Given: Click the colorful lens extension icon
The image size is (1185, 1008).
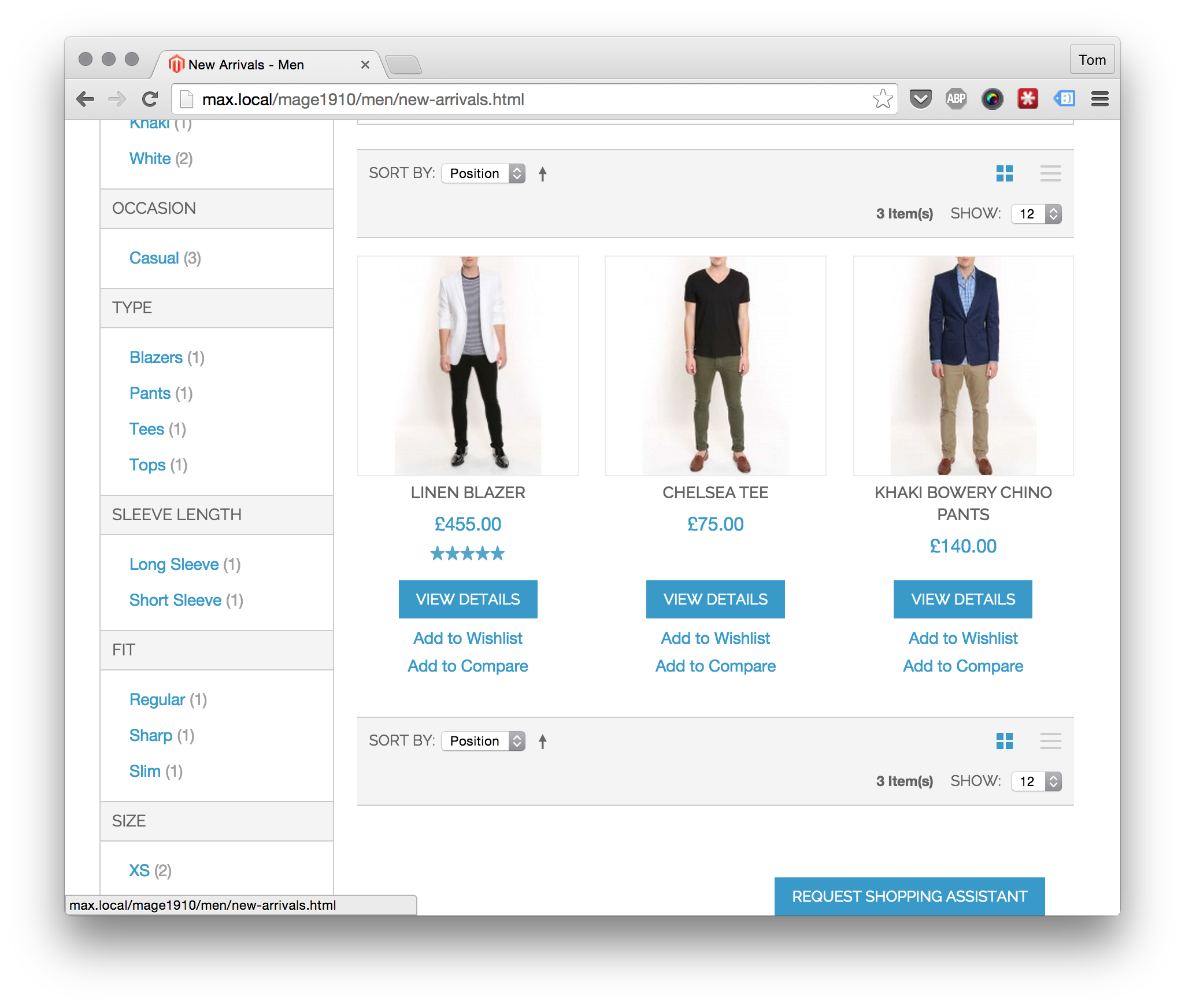Looking at the screenshot, I should [992, 99].
